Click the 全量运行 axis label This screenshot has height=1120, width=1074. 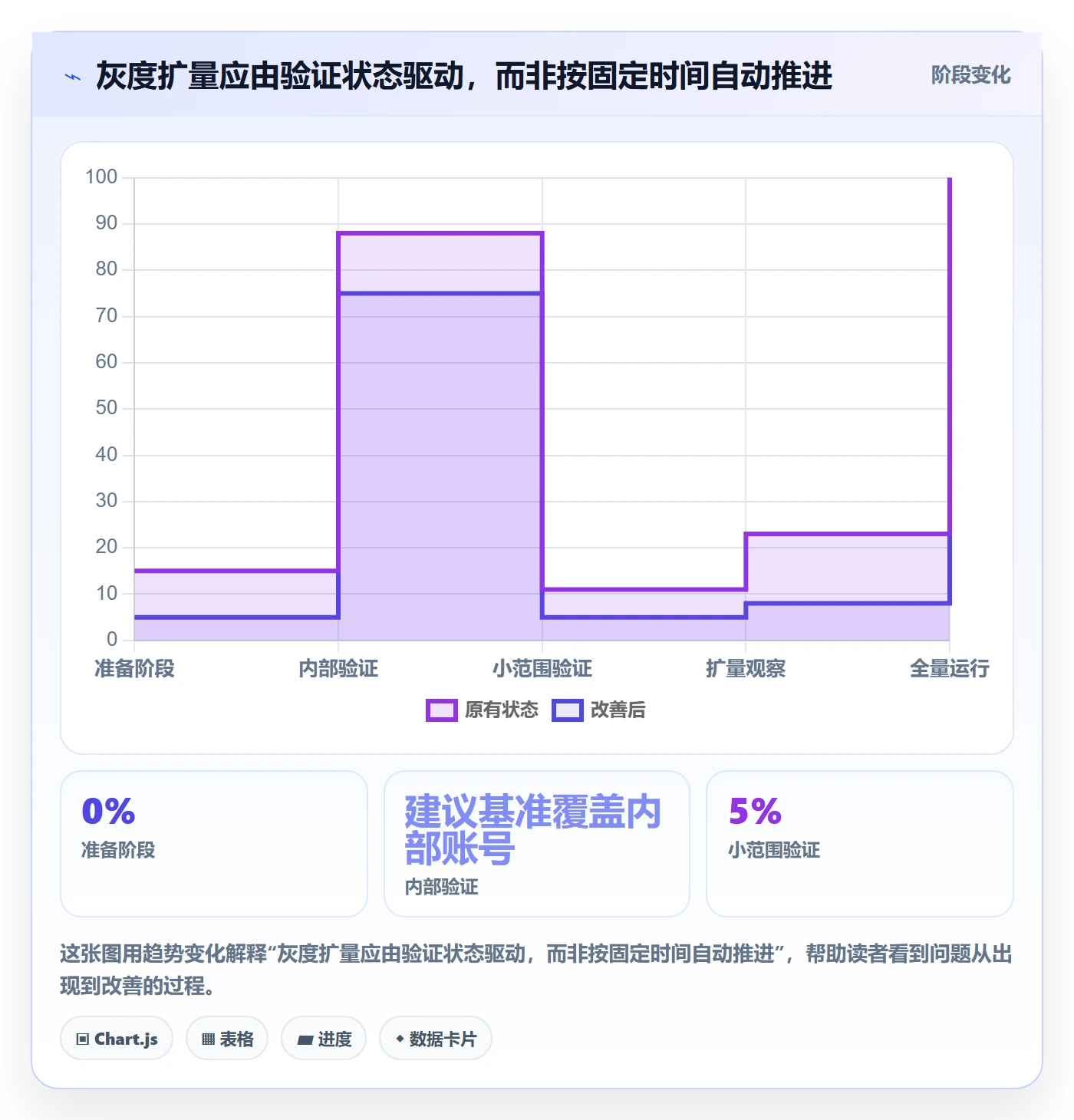[950, 669]
